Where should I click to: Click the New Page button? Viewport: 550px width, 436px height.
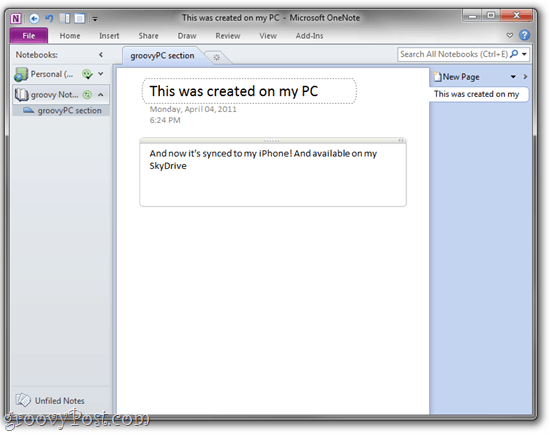[457, 77]
